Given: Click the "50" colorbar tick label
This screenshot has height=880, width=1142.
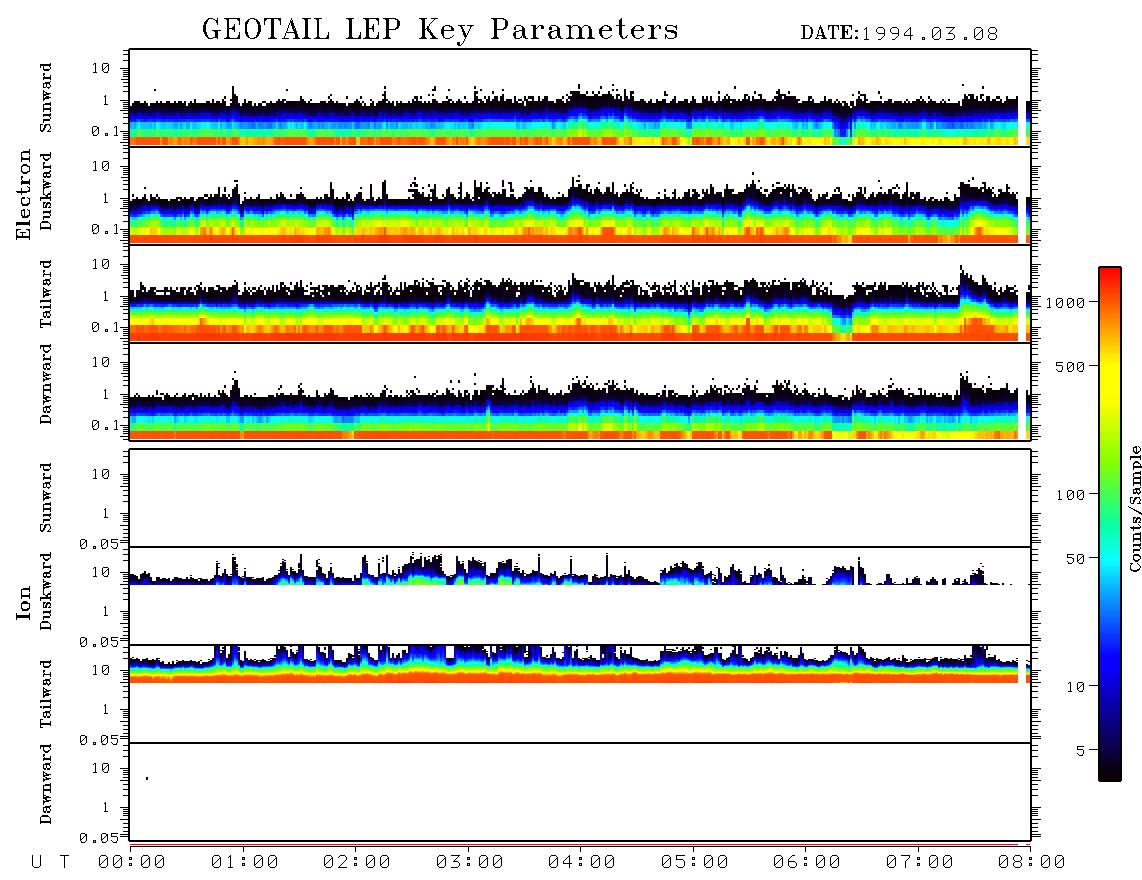Looking at the screenshot, I should [1075, 559].
